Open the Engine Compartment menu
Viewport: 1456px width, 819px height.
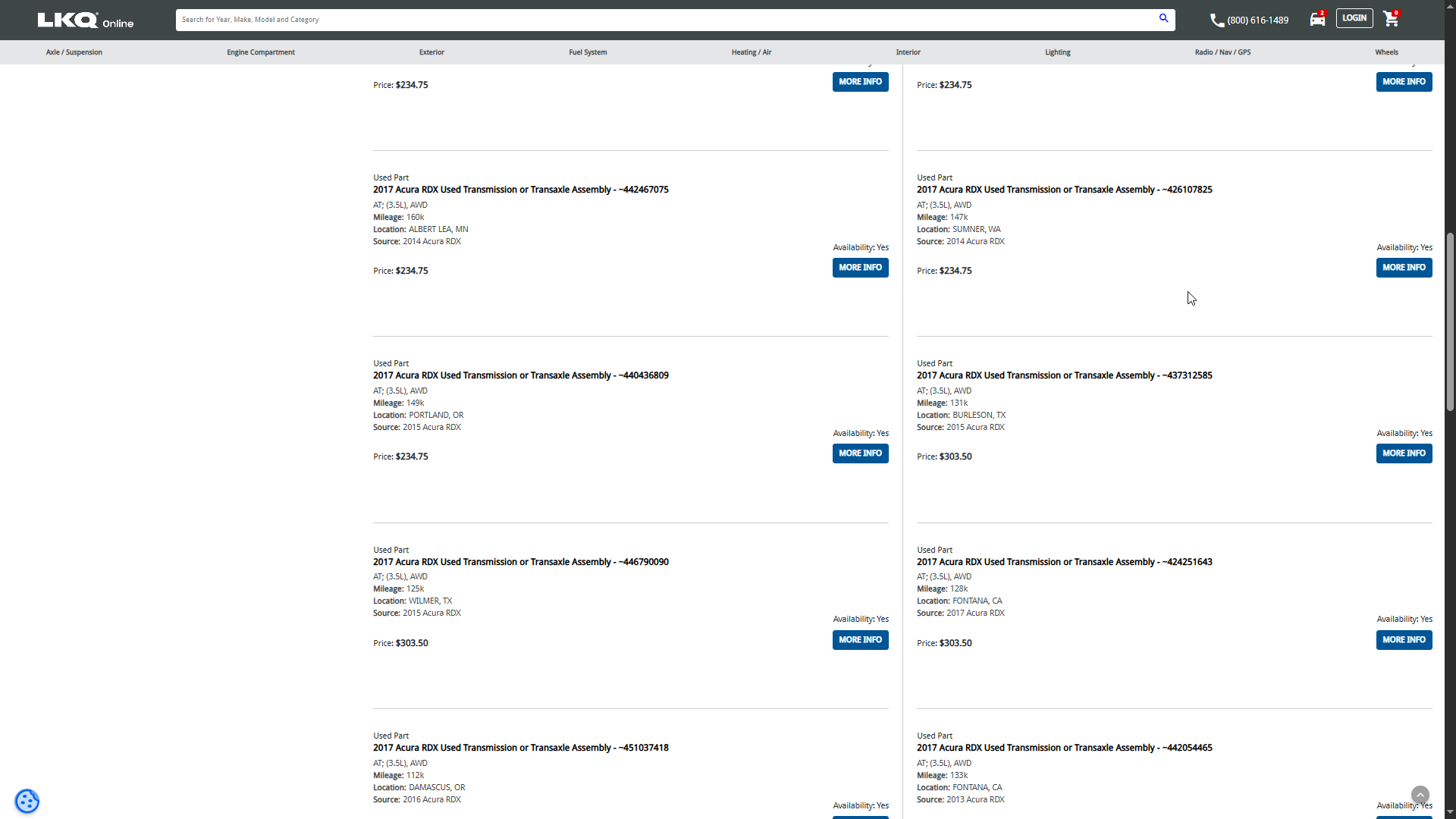[261, 52]
